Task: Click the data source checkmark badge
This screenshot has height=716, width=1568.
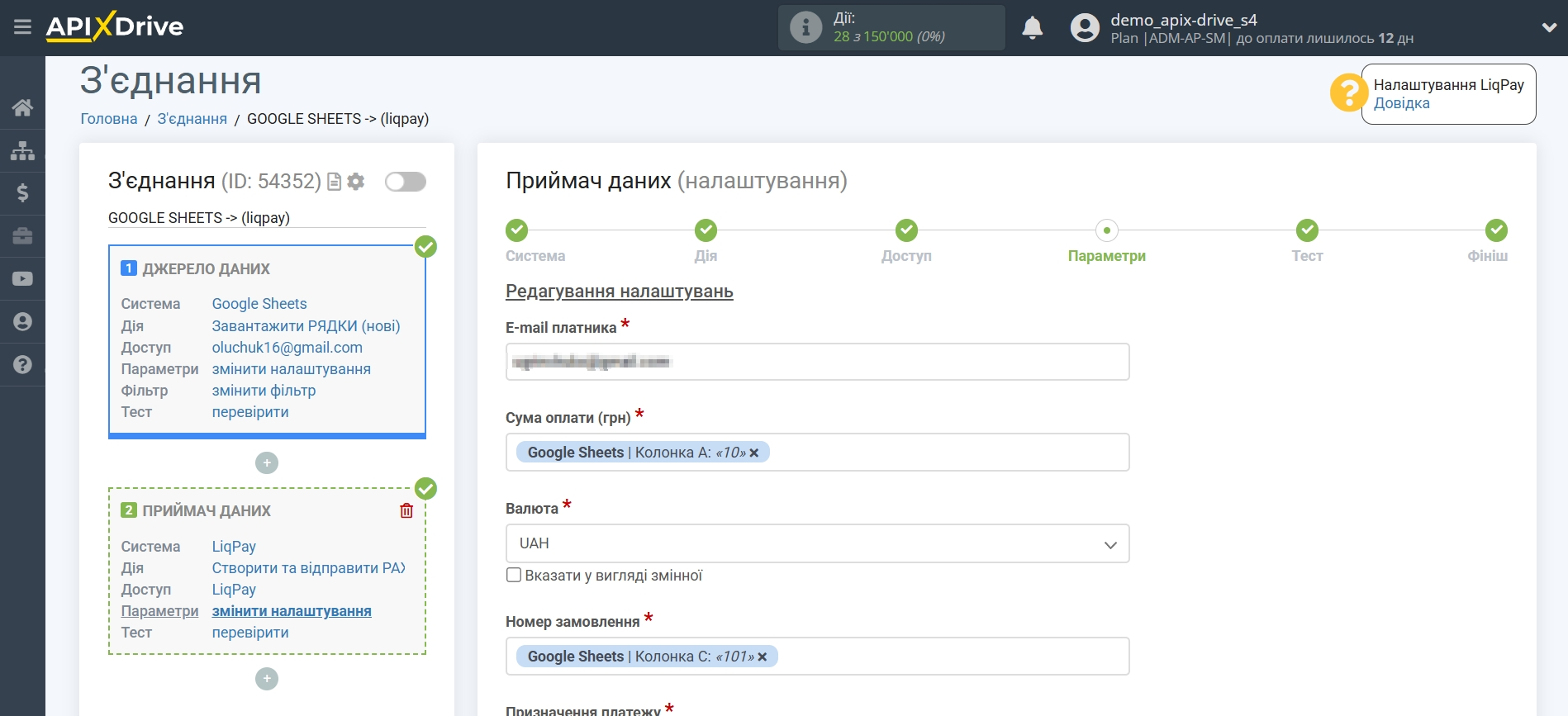Action: pos(425,246)
